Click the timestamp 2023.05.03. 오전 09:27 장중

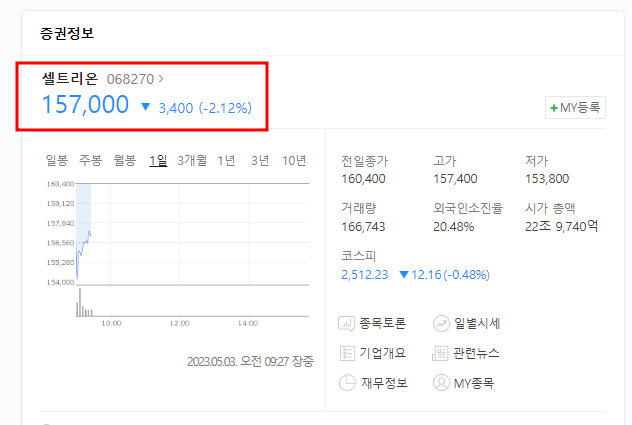coord(250,361)
